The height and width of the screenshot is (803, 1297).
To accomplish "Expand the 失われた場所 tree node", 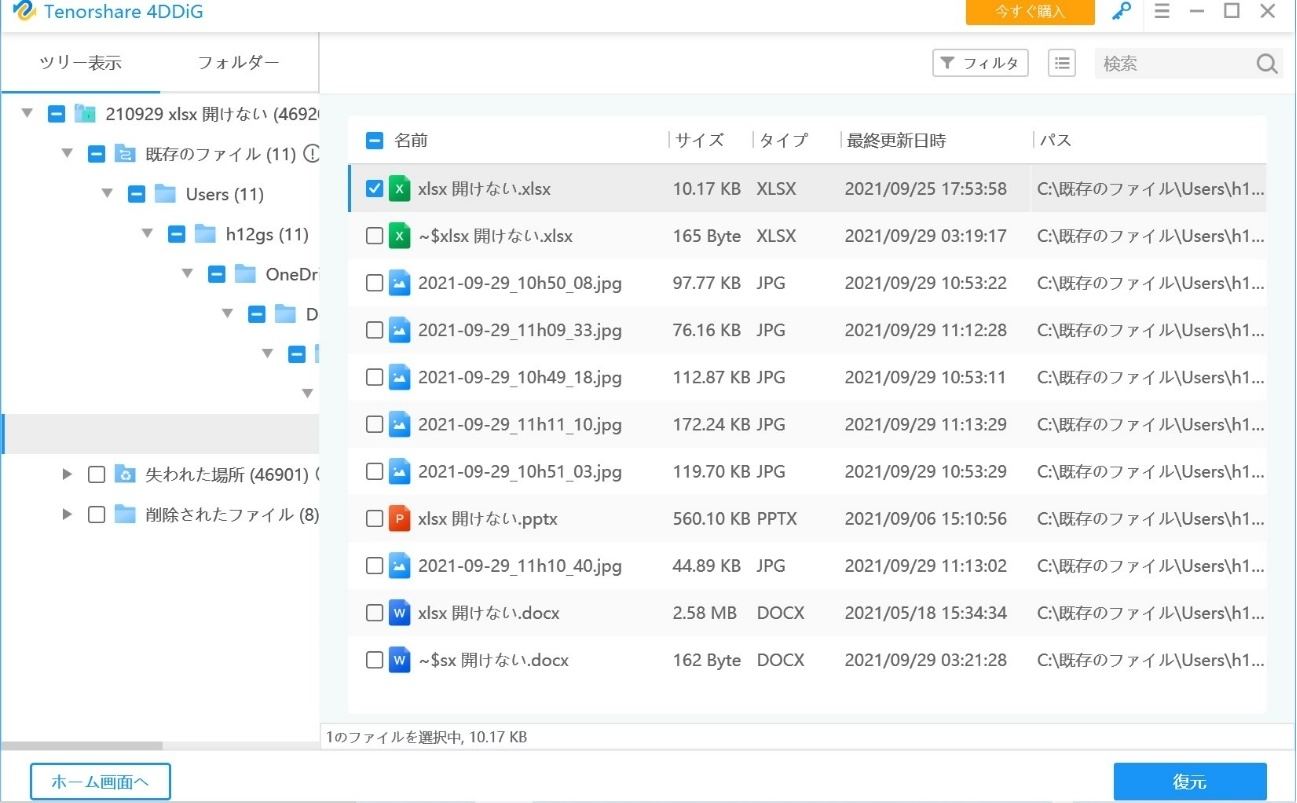I will pos(67,474).
